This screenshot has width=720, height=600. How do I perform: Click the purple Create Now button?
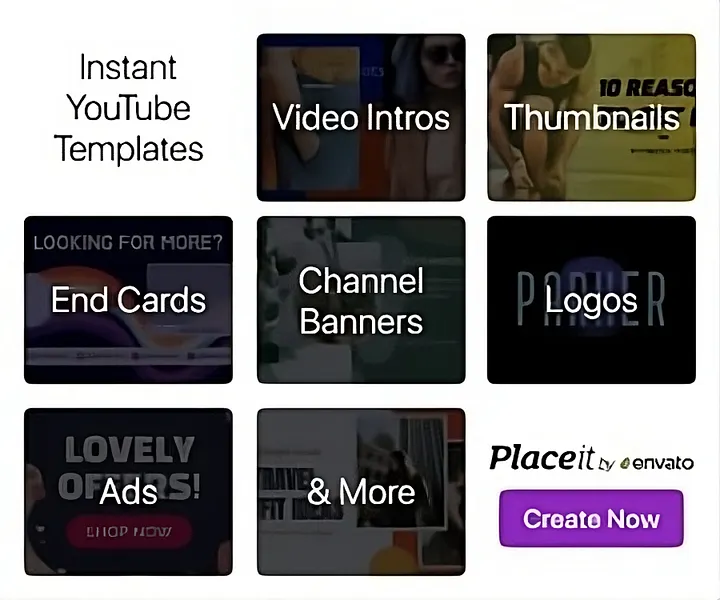(591, 518)
